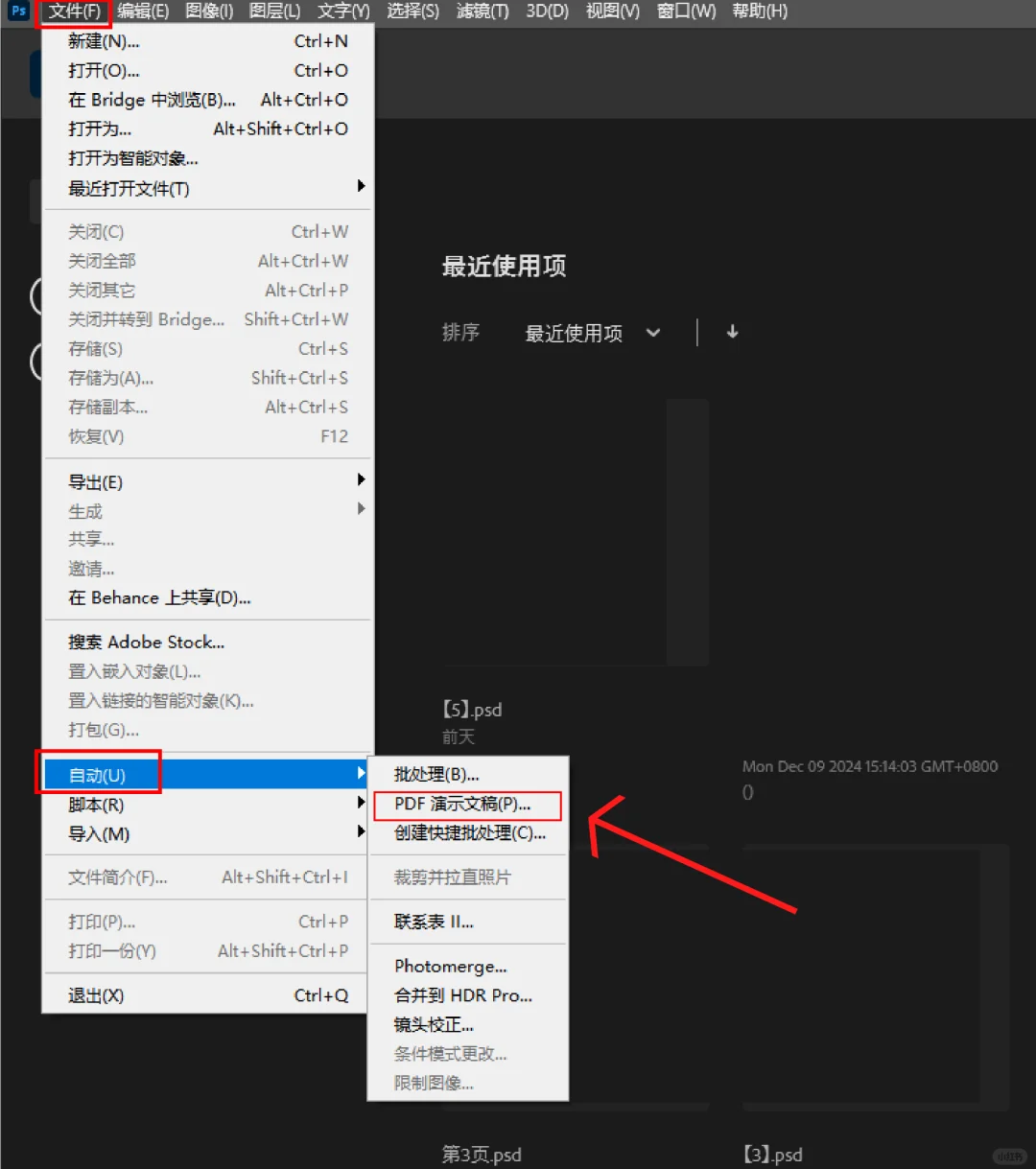Open the 视图(V) menu
The height and width of the screenshot is (1169, 1036).
612,12
